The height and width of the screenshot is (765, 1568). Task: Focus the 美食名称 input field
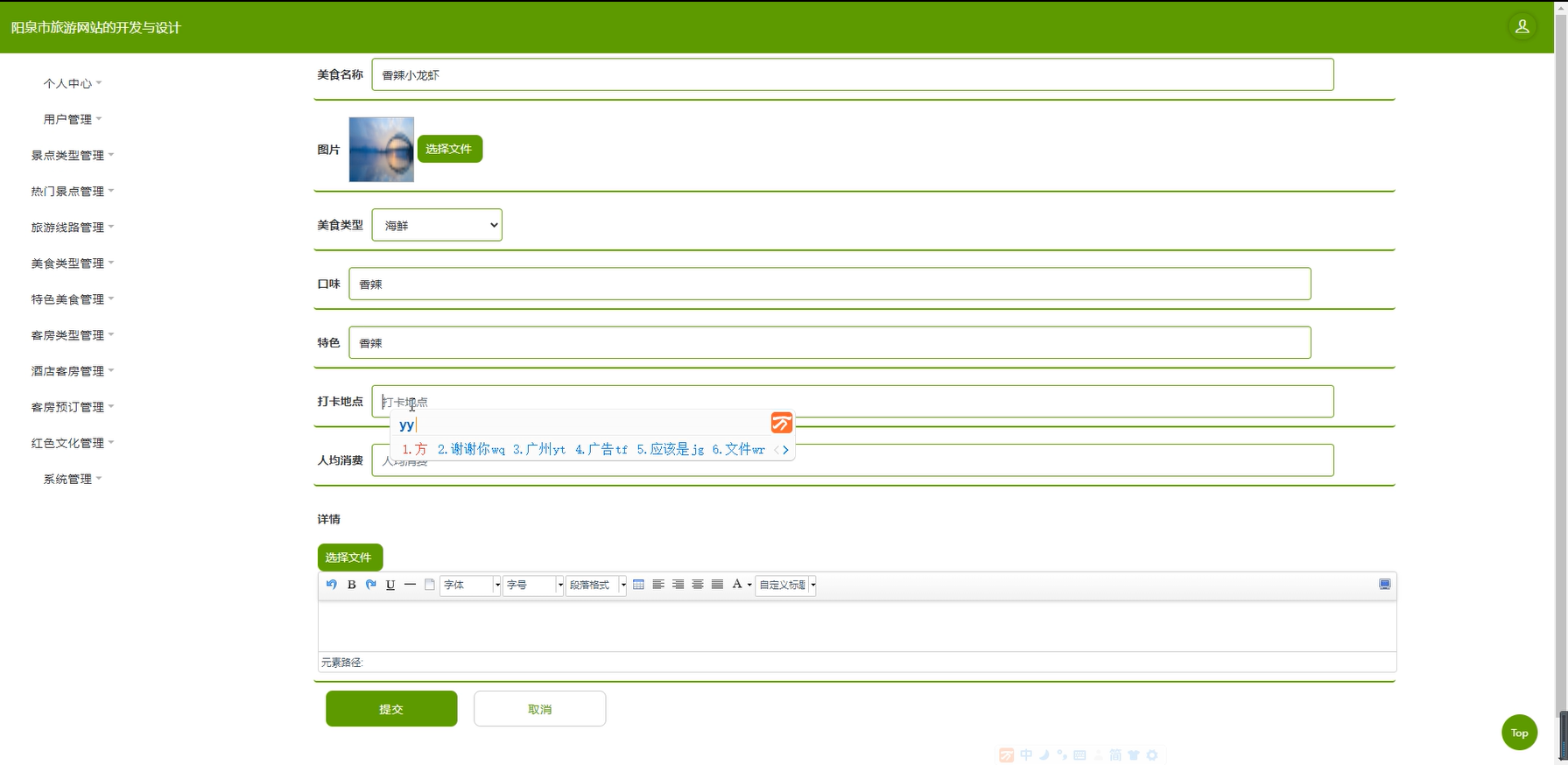pos(852,74)
